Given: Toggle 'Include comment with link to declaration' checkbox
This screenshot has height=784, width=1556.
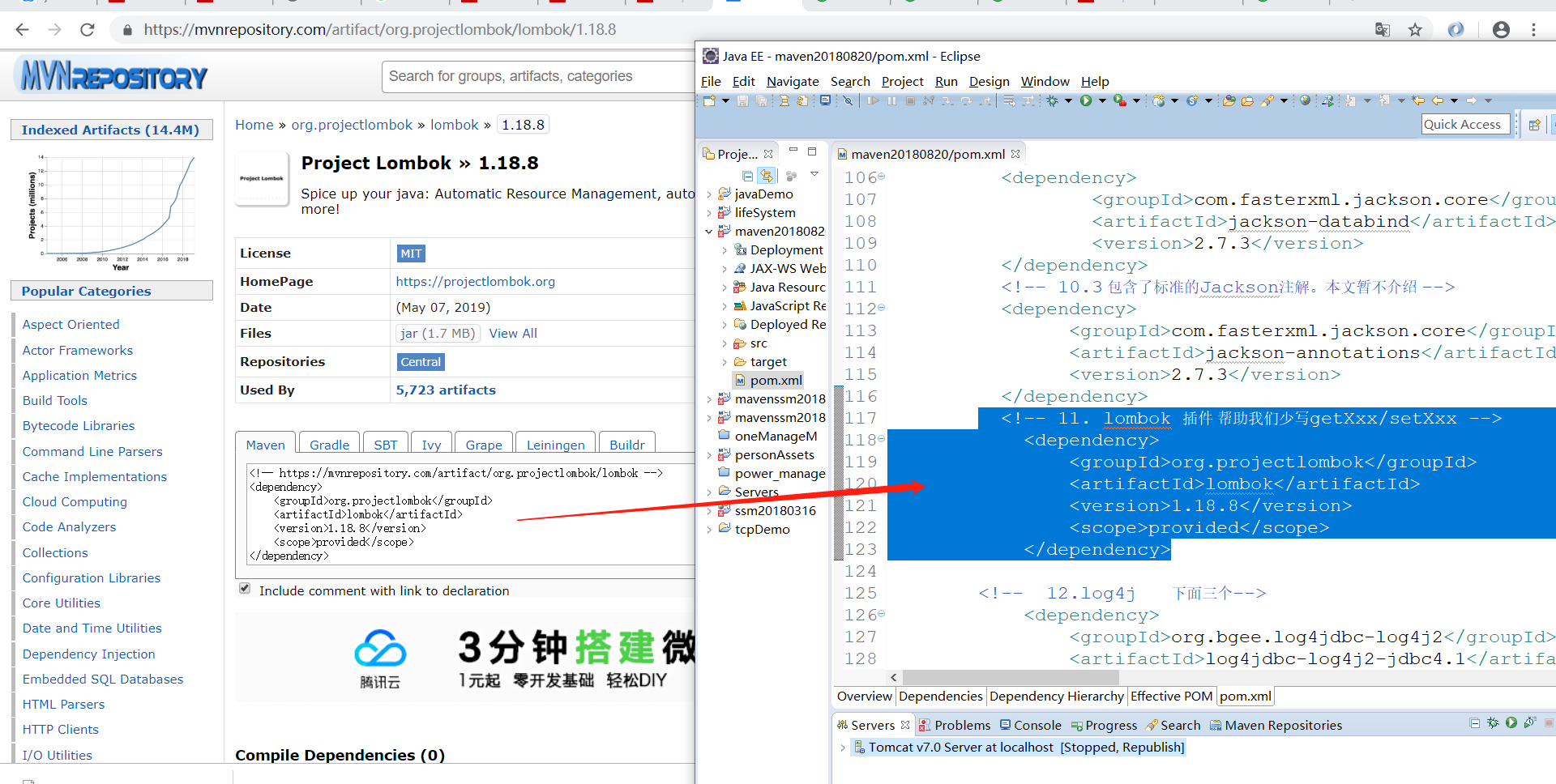Looking at the screenshot, I should pos(245,589).
